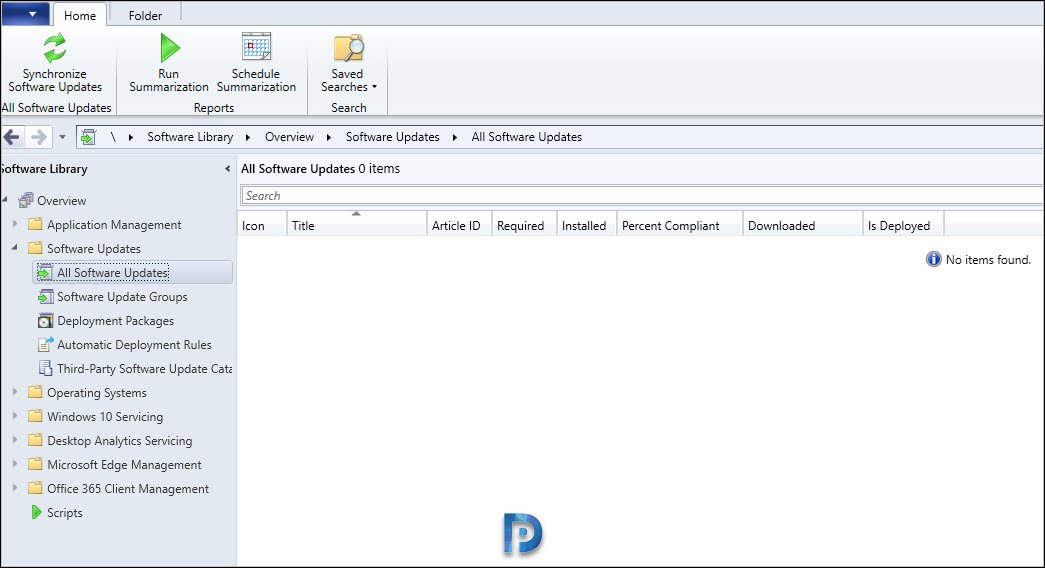Click Third-Party Software Update Catalogs icon

point(45,369)
